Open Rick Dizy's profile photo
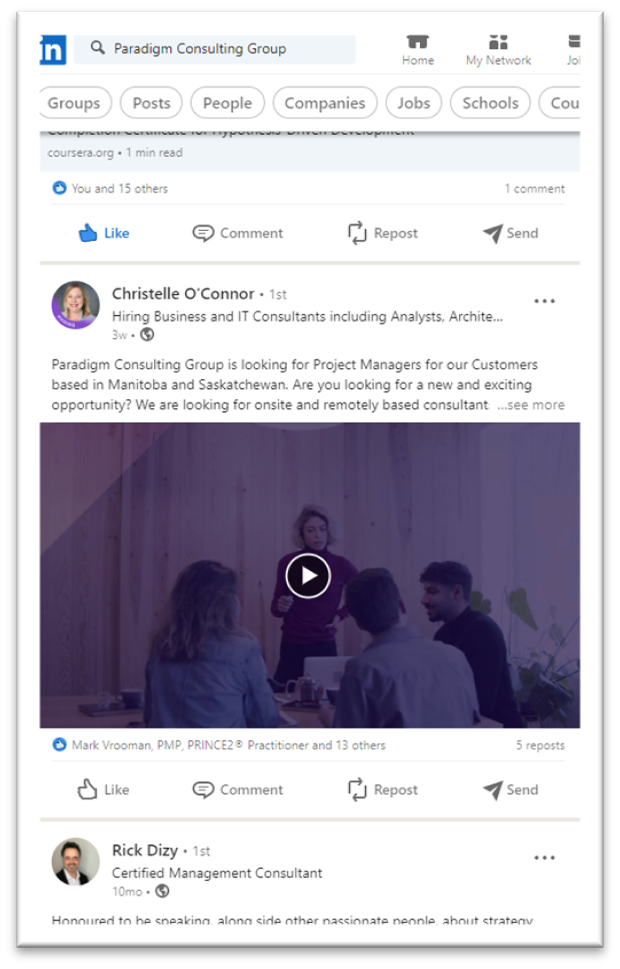The width and height of the screenshot is (620, 969). click(x=75, y=861)
